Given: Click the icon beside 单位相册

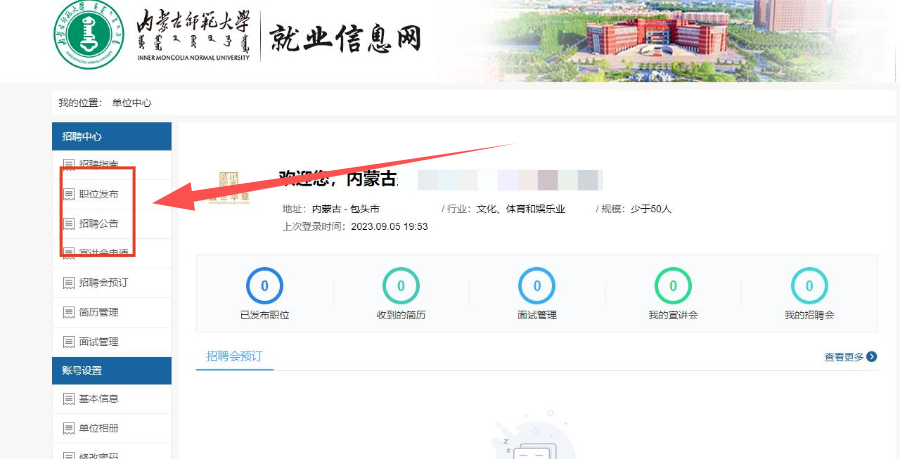Looking at the screenshot, I should (68, 429).
